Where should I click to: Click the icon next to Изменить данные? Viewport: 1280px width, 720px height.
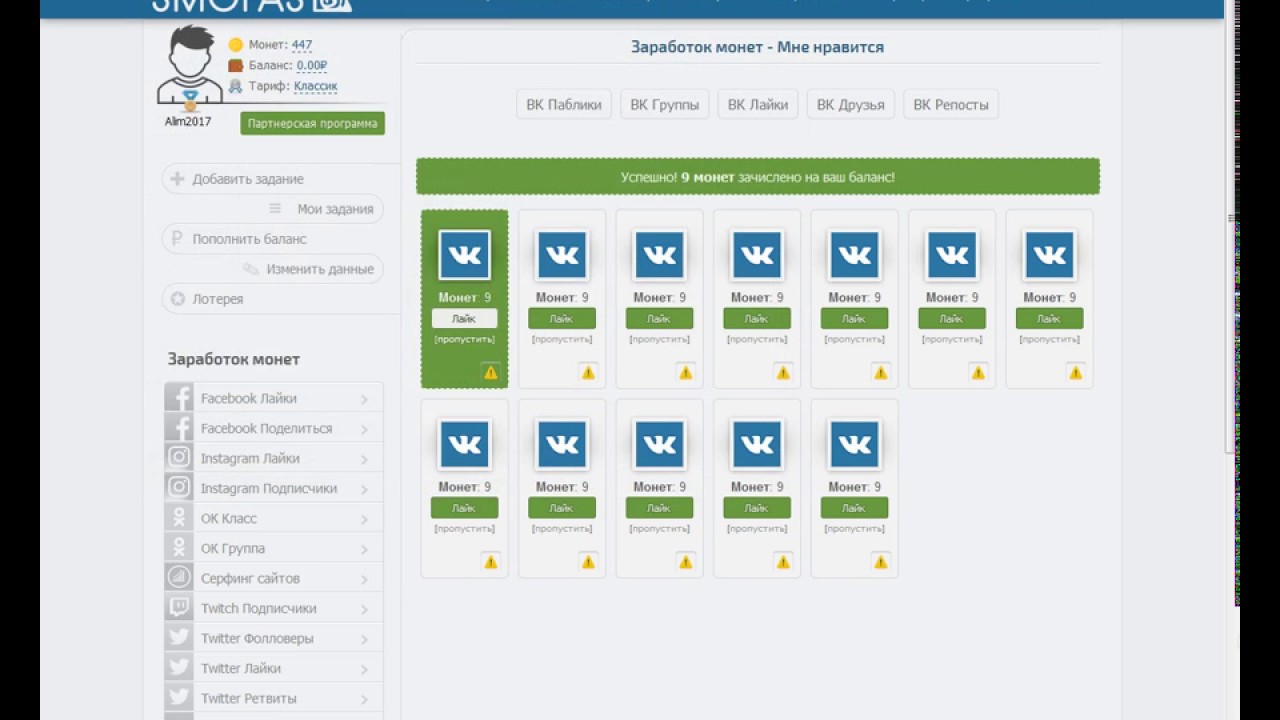[251, 269]
